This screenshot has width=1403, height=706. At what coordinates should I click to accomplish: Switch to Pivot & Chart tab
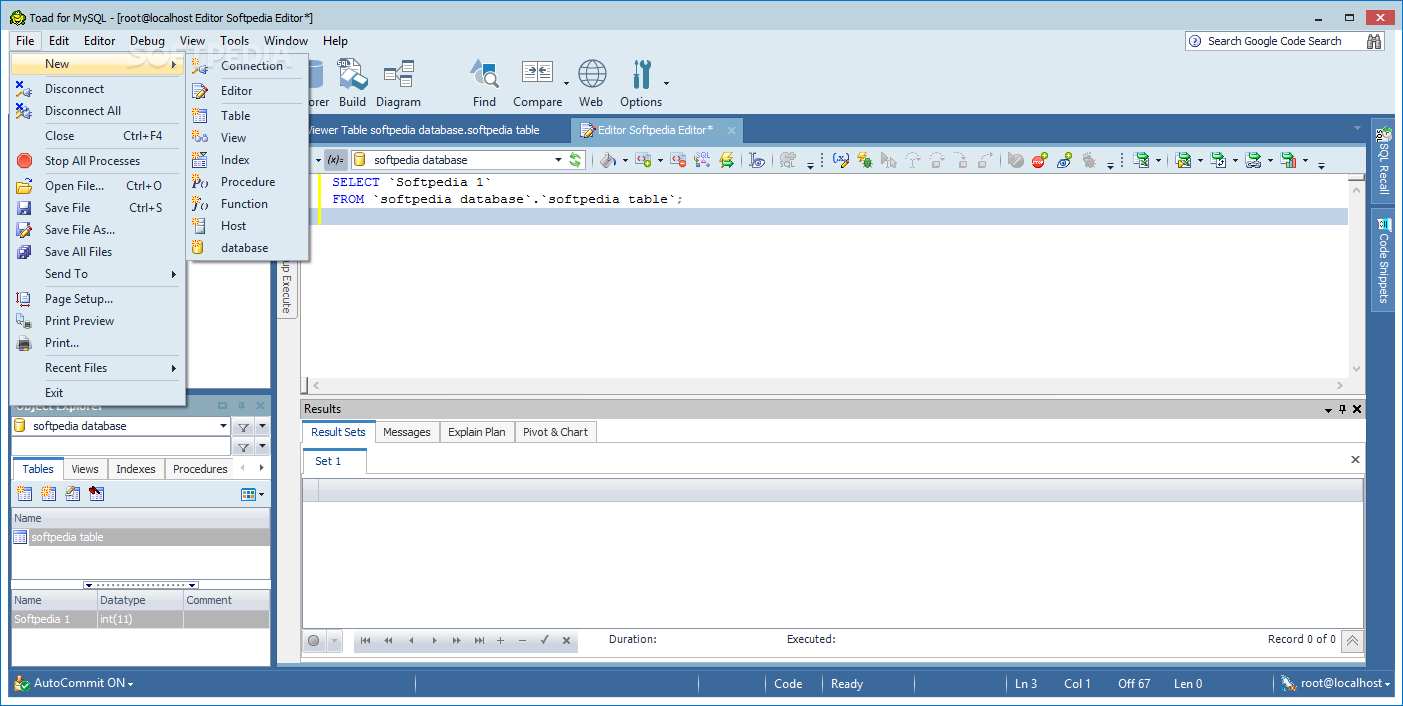(x=555, y=432)
